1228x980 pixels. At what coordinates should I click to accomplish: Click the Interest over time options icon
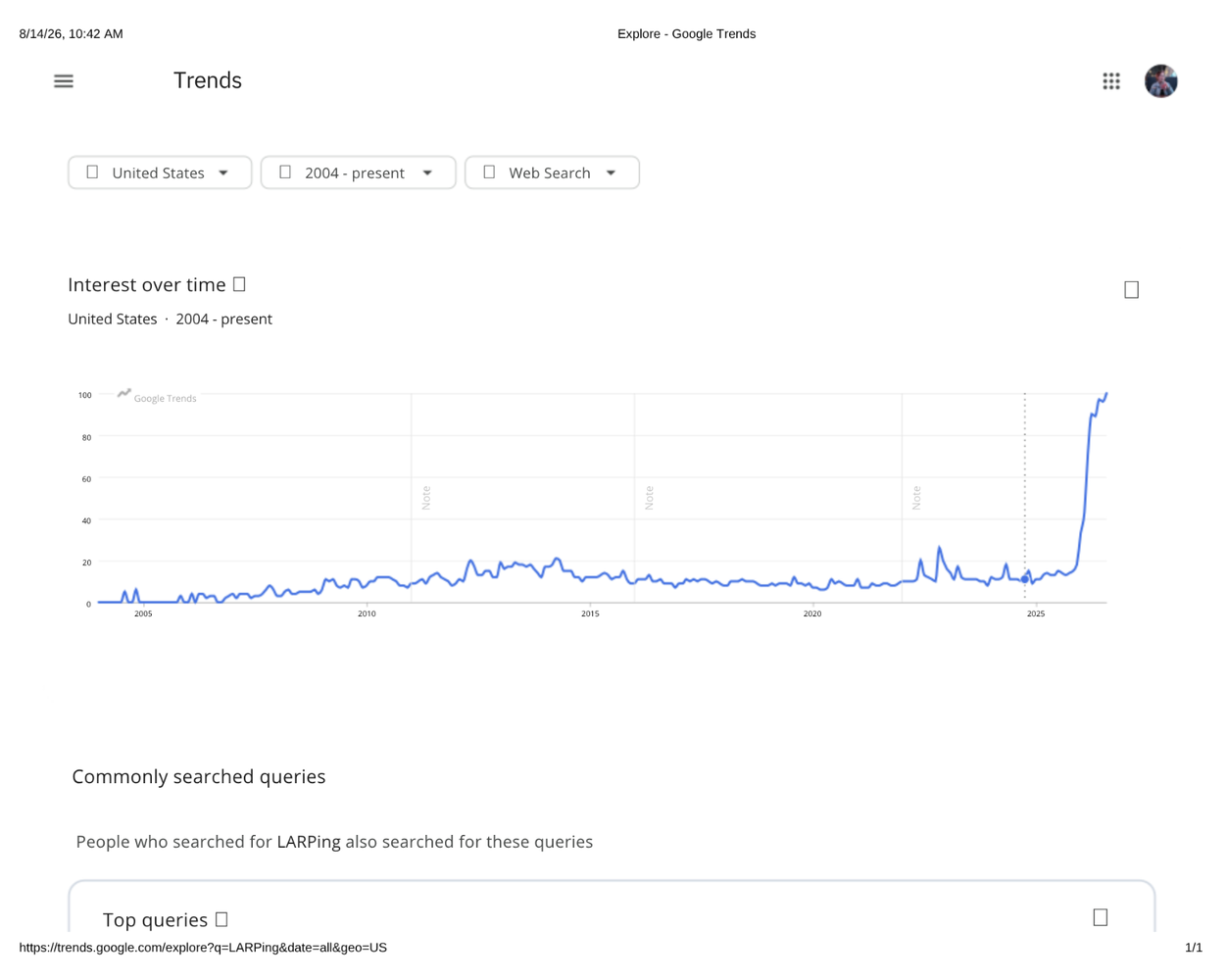point(1131,289)
